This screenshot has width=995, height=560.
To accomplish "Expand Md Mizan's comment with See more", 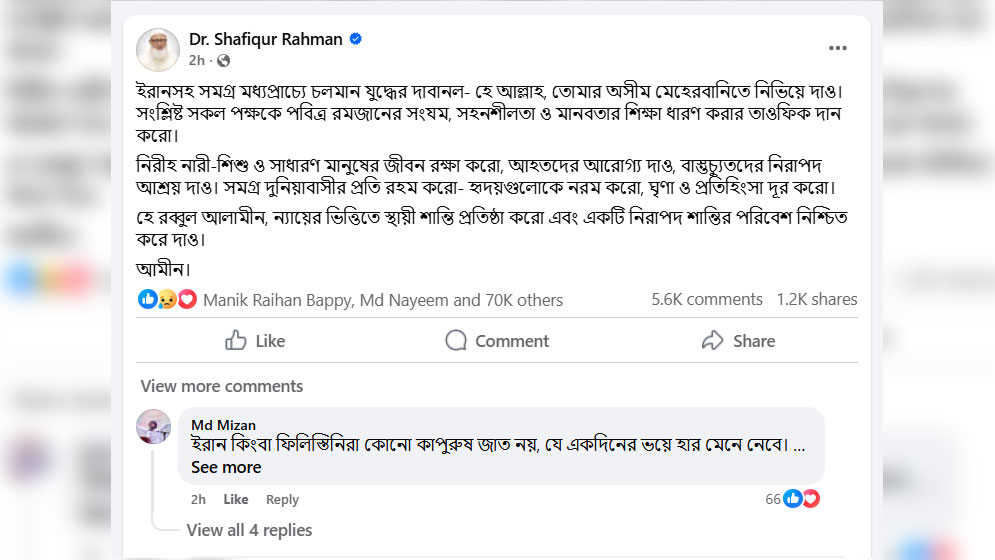I will point(226,467).
